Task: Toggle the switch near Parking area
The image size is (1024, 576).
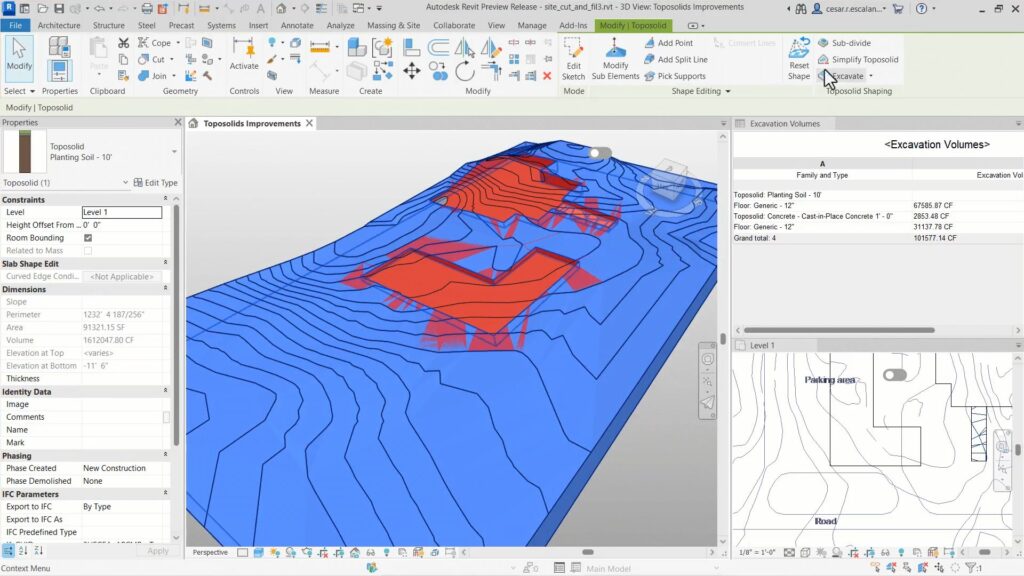Action: pyautogui.click(x=894, y=375)
